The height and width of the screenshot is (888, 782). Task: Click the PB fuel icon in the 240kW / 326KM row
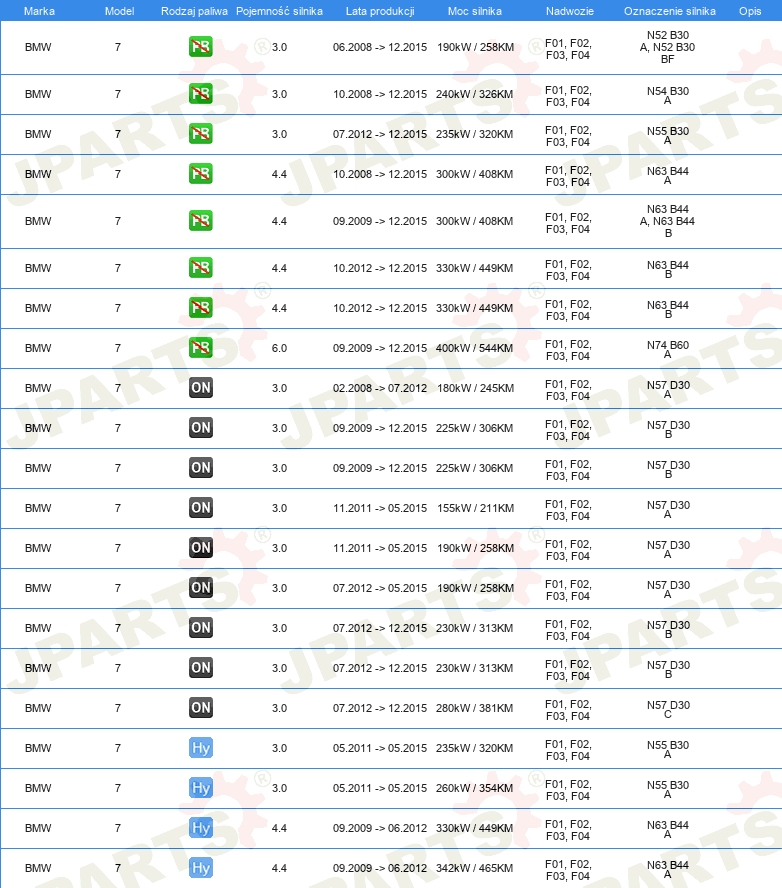(x=200, y=94)
